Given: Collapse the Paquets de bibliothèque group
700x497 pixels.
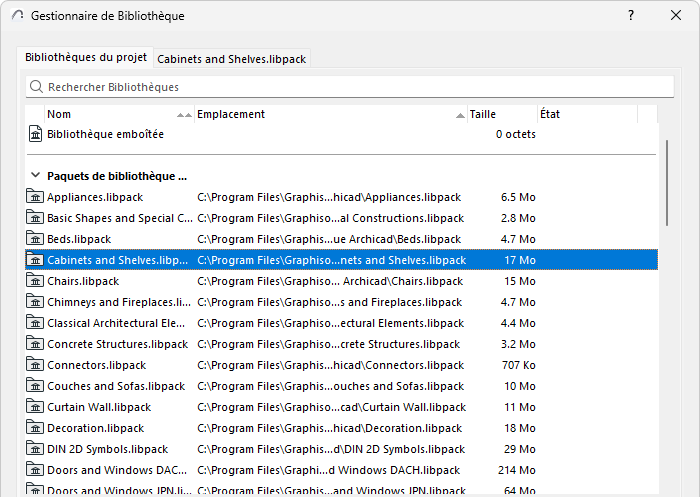Looking at the screenshot, I should pyautogui.click(x=35, y=175).
